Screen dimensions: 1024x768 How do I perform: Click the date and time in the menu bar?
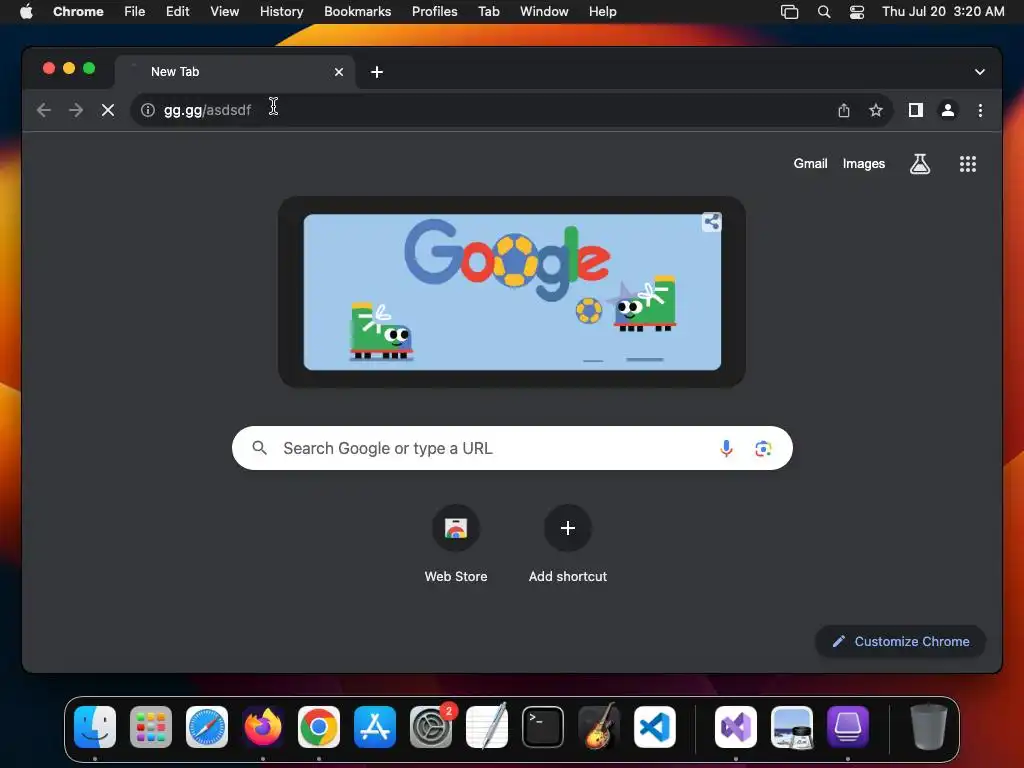[943, 11]
